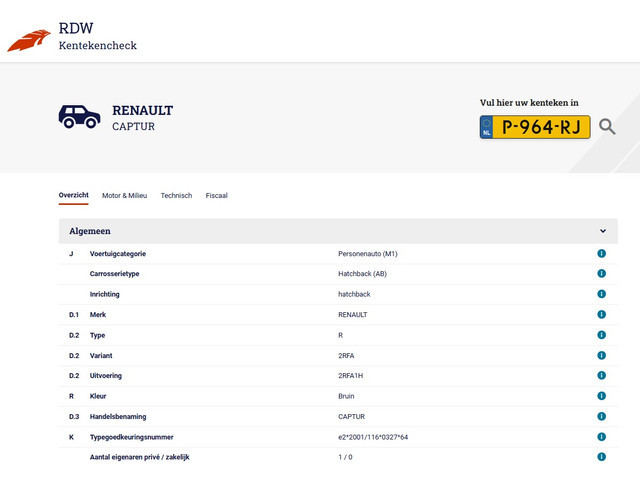Click info icon beside Kleur Bruin

point(602,396)
